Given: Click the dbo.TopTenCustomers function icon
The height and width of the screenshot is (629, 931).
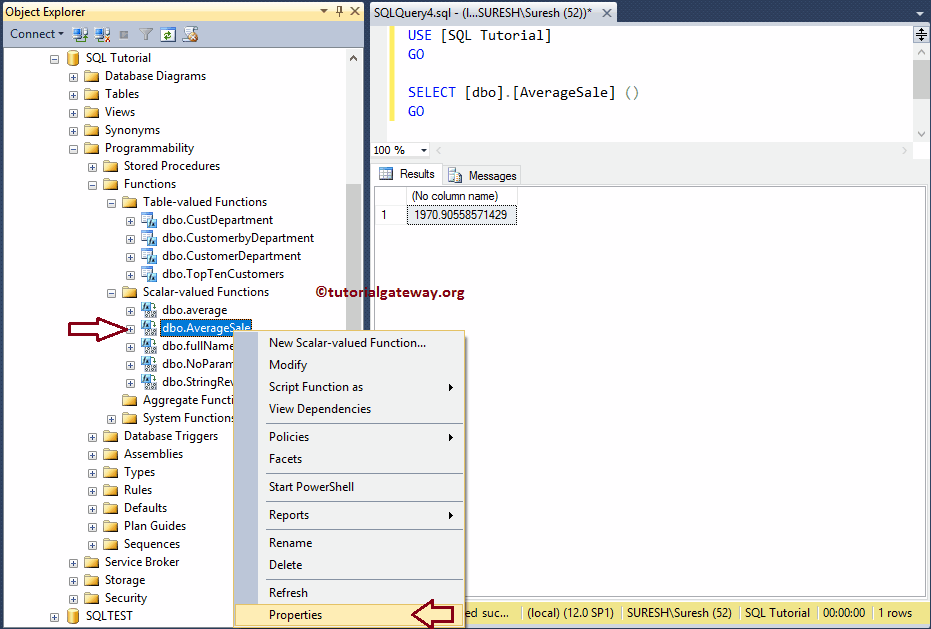Looking at the screenshot, I should click(x=149, y=274).
